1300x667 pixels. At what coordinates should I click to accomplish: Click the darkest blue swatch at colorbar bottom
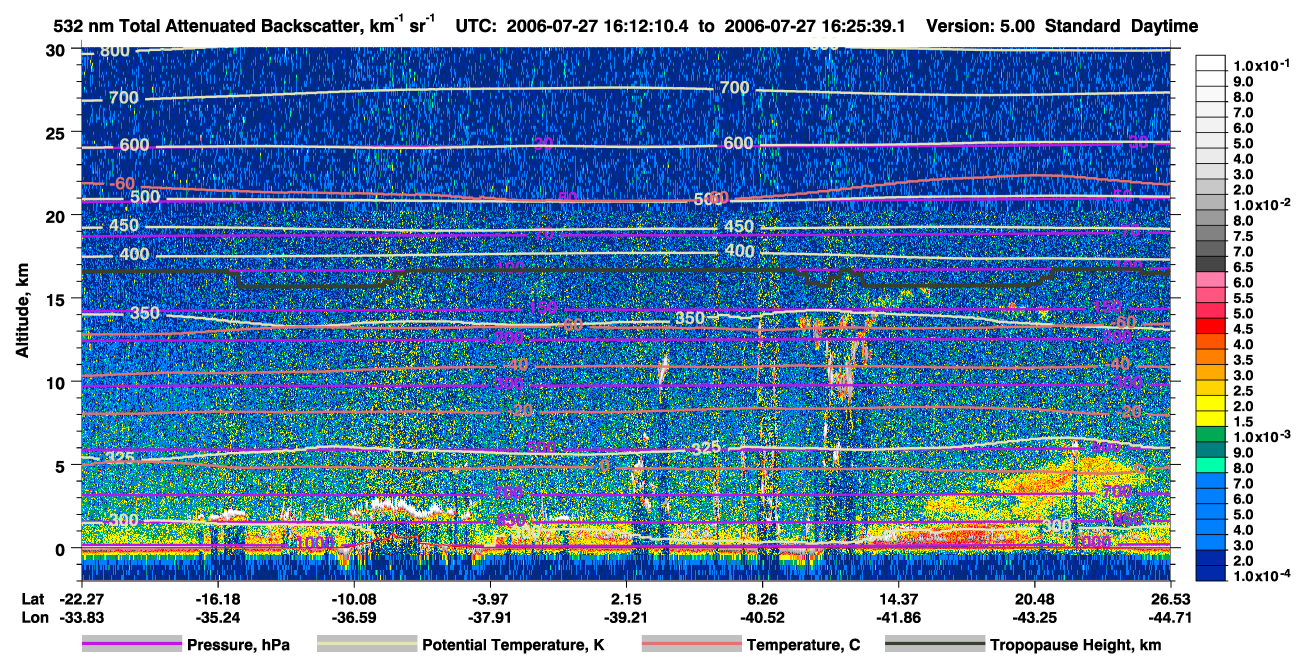(x=1212, y=573)
